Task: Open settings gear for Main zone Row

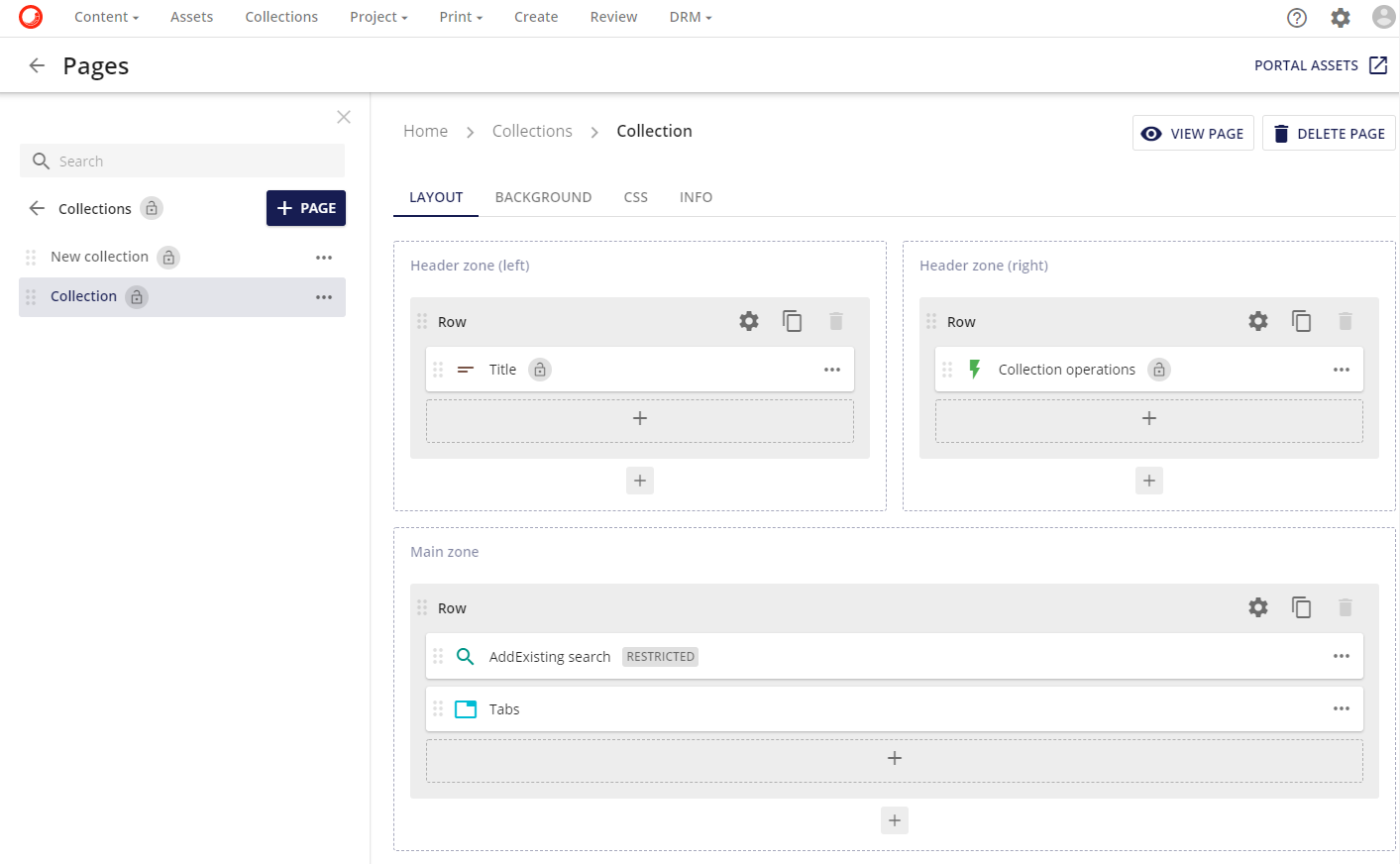Action: tap(1257, 607)
